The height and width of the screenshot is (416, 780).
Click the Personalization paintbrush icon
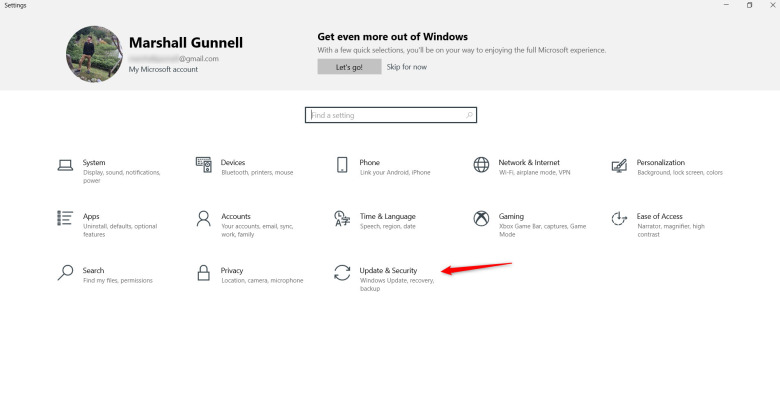[x=619, y=165]
